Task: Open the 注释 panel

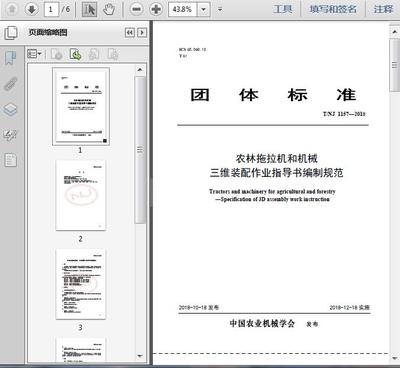Action: click(383, 9)
